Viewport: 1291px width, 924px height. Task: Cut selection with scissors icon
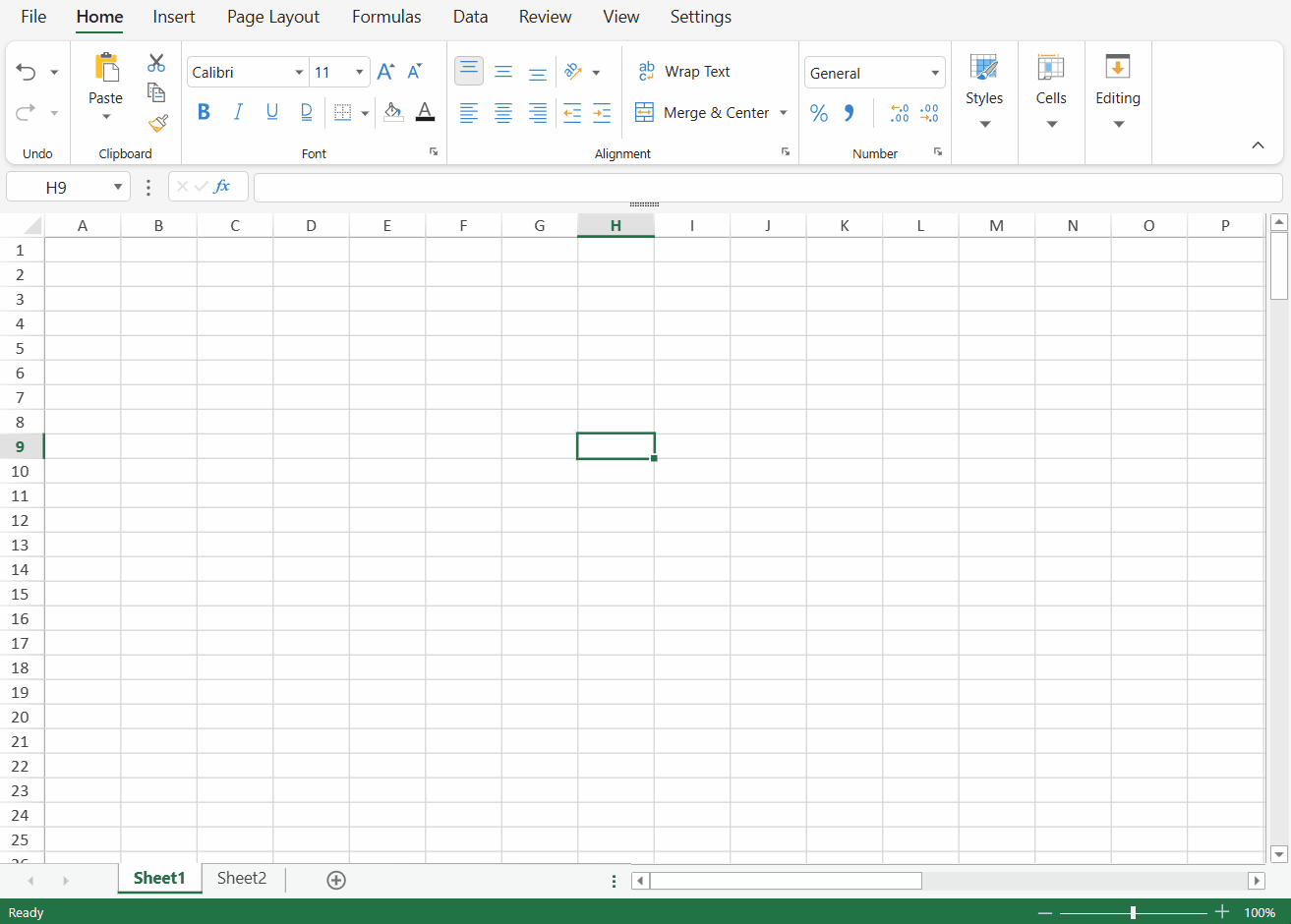point(156,63)
